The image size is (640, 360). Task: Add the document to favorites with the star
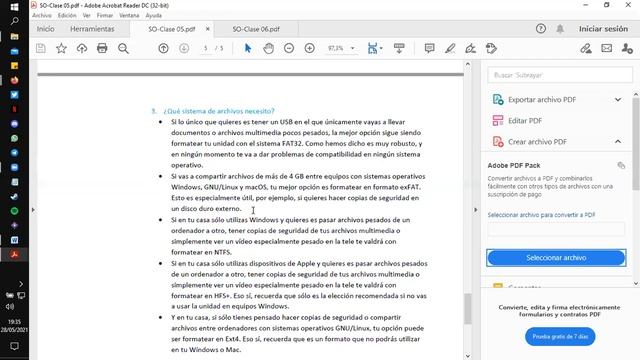[61, 48]
